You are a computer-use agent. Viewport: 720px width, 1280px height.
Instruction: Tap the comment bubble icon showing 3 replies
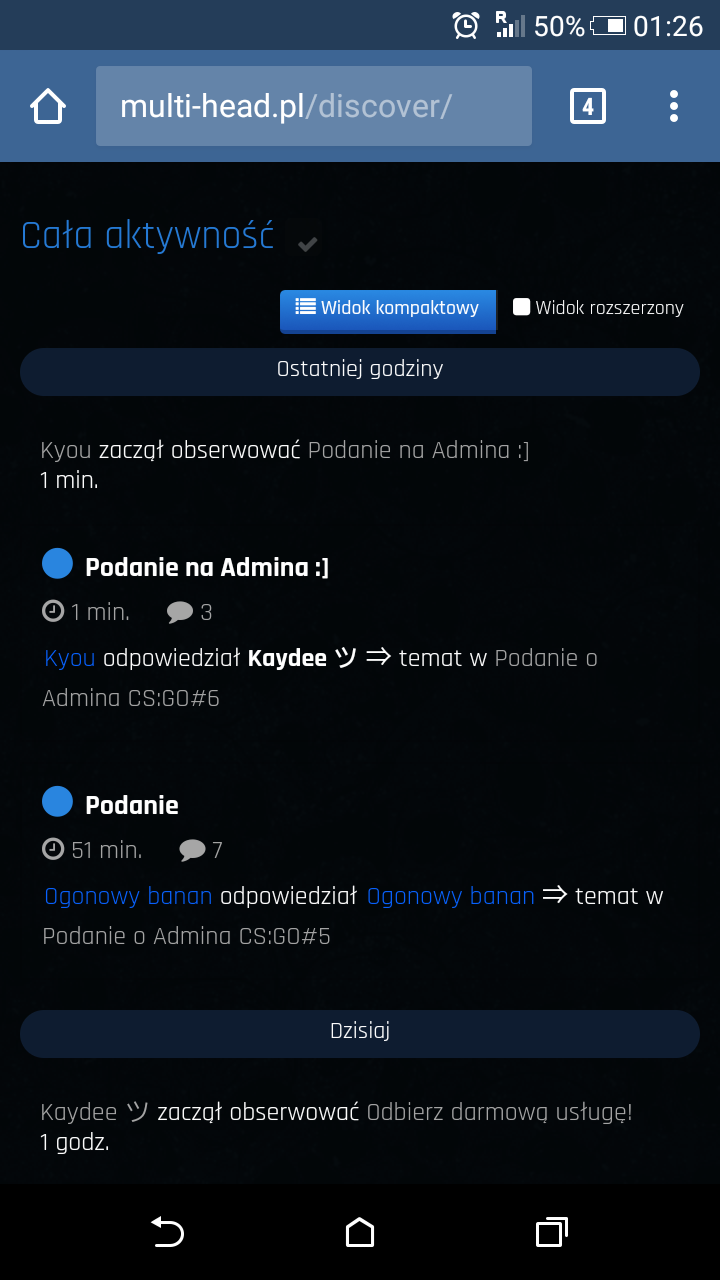180,612
